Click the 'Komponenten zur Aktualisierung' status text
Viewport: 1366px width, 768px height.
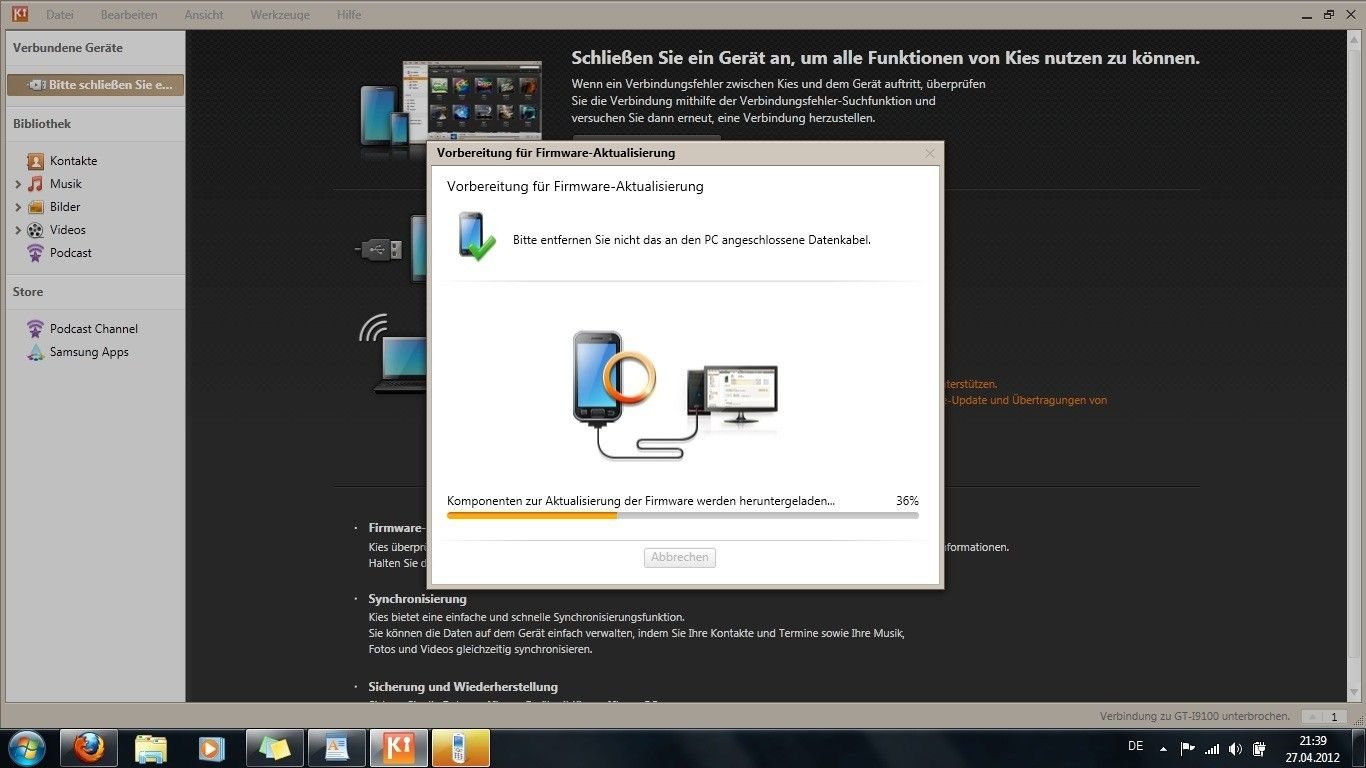[x=641, y=501]
